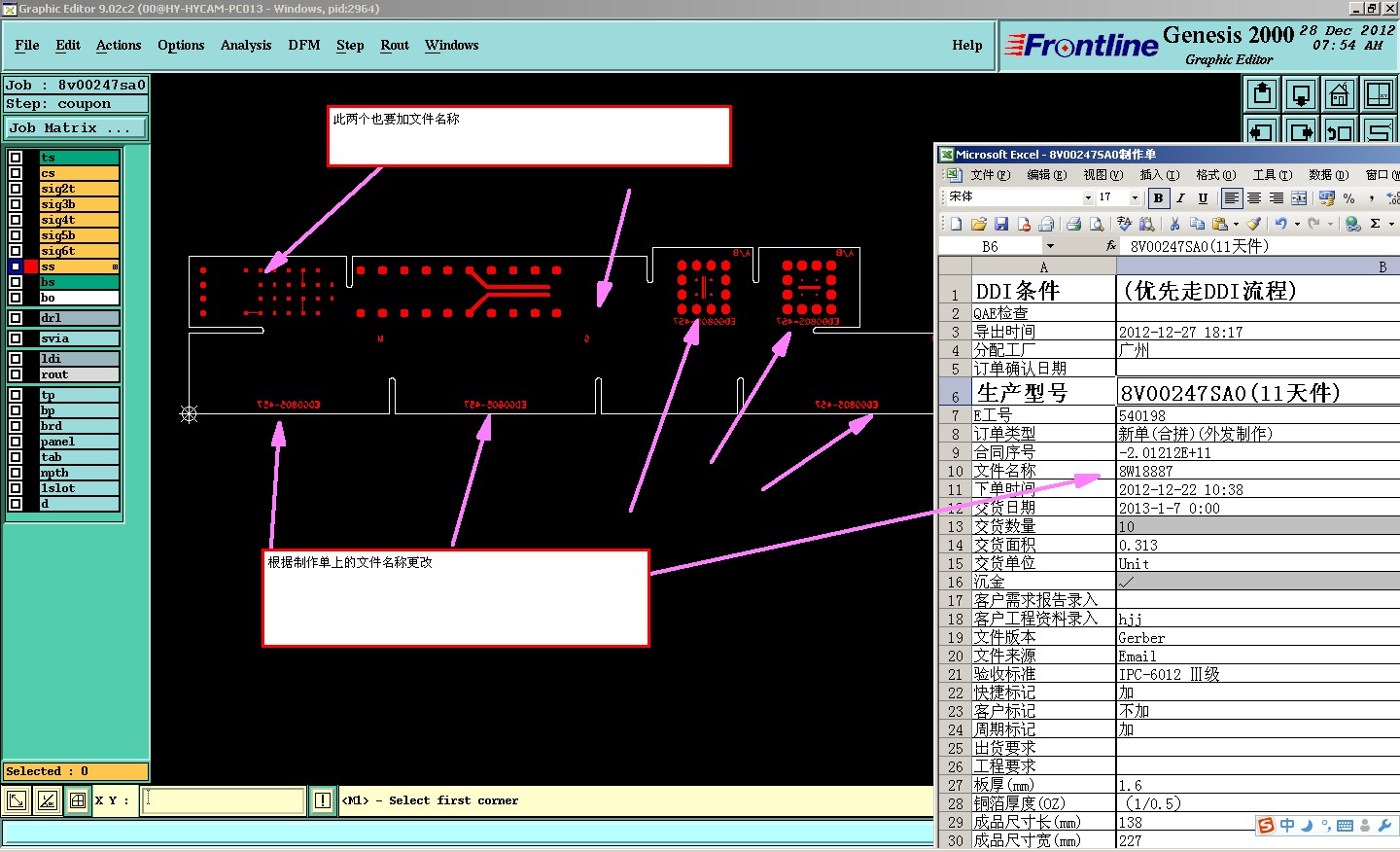Click New blank workbook icon in Excel

tap(957, 224)
